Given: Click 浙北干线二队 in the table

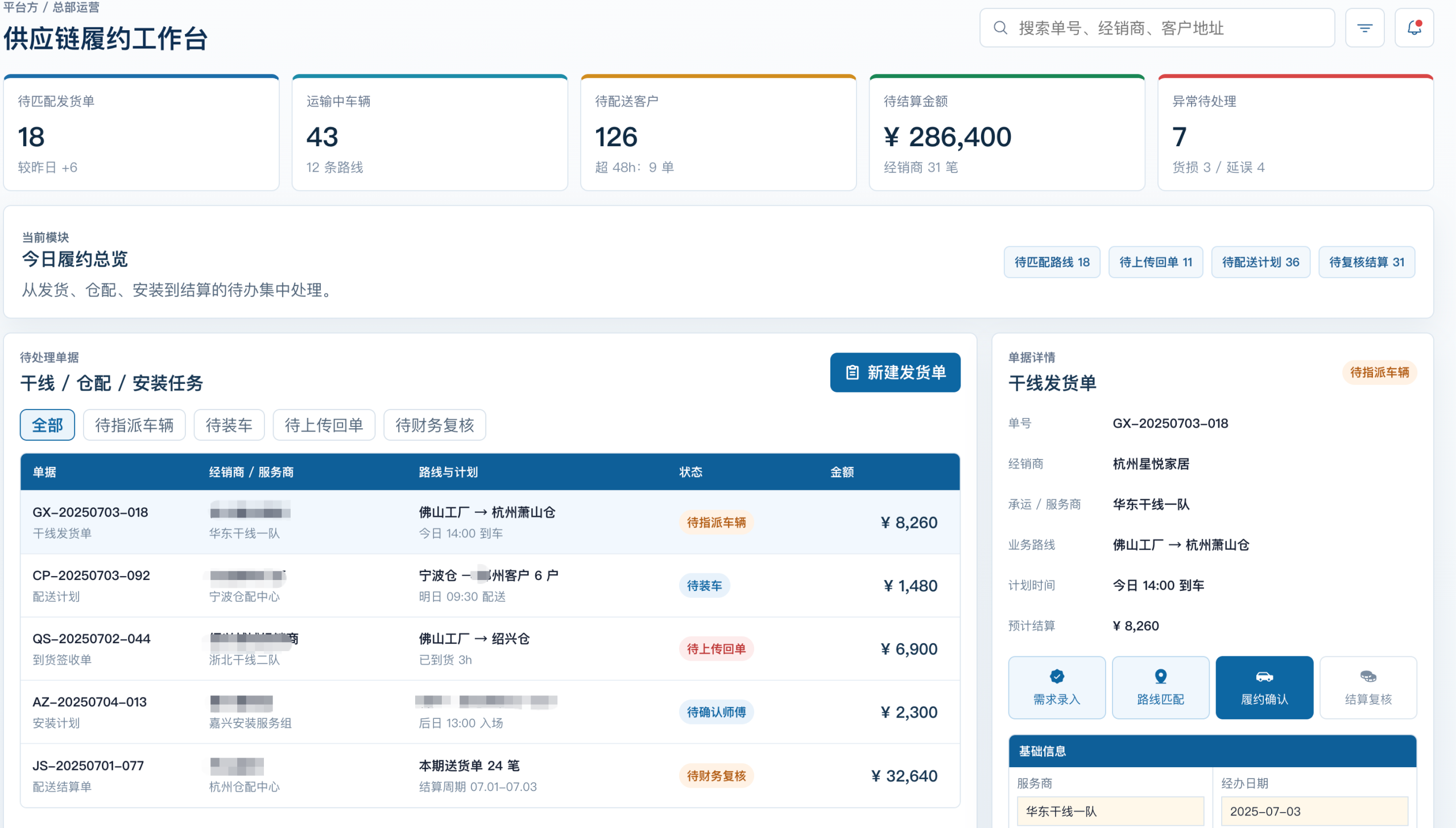Looking at the screenshot, I should pos(244,660).
